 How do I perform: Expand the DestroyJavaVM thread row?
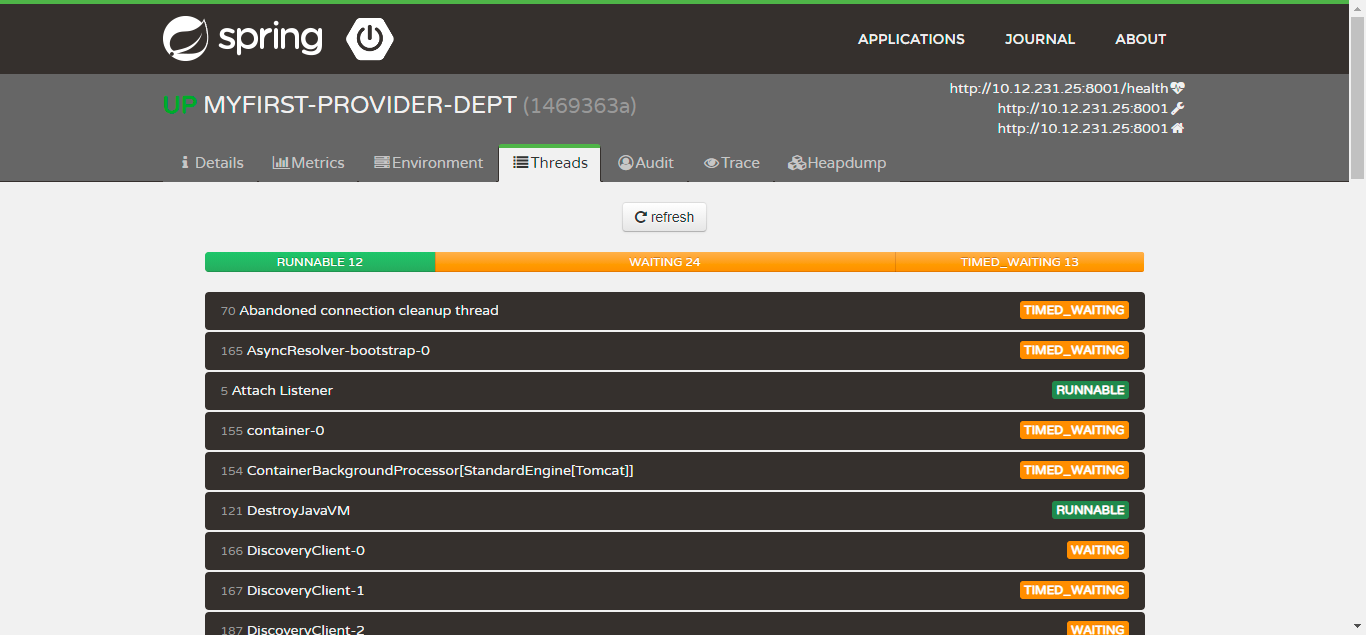pos(675,511)
